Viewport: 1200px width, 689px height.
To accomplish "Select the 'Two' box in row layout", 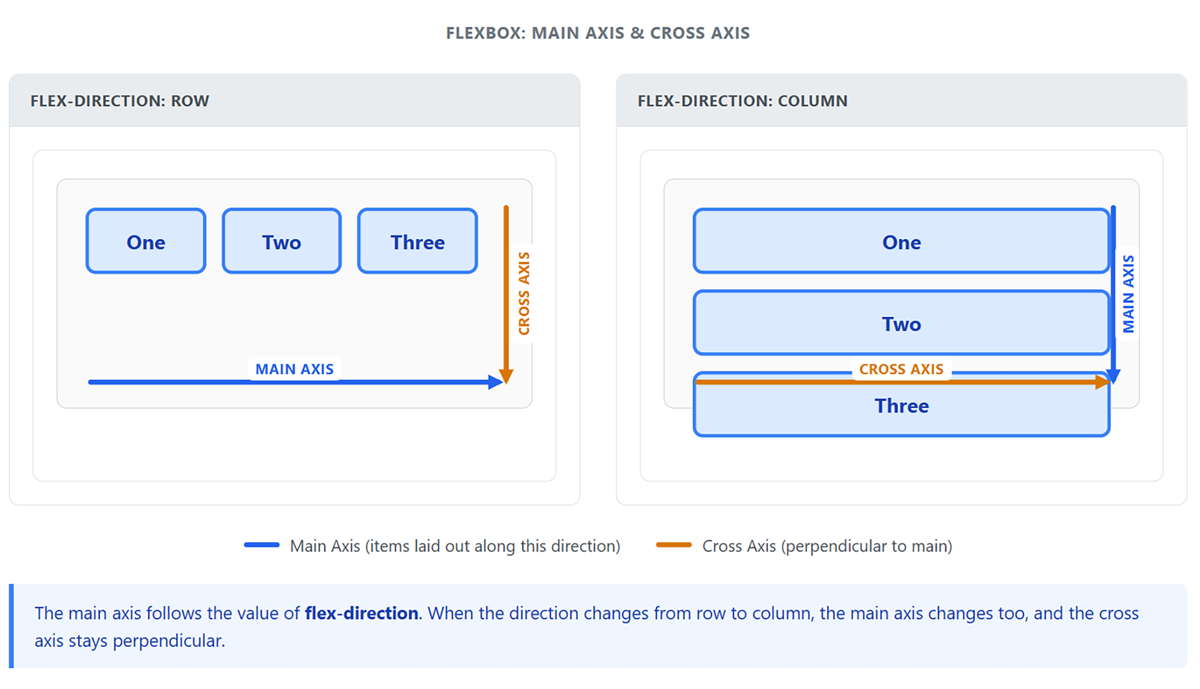I will [282, 241].
